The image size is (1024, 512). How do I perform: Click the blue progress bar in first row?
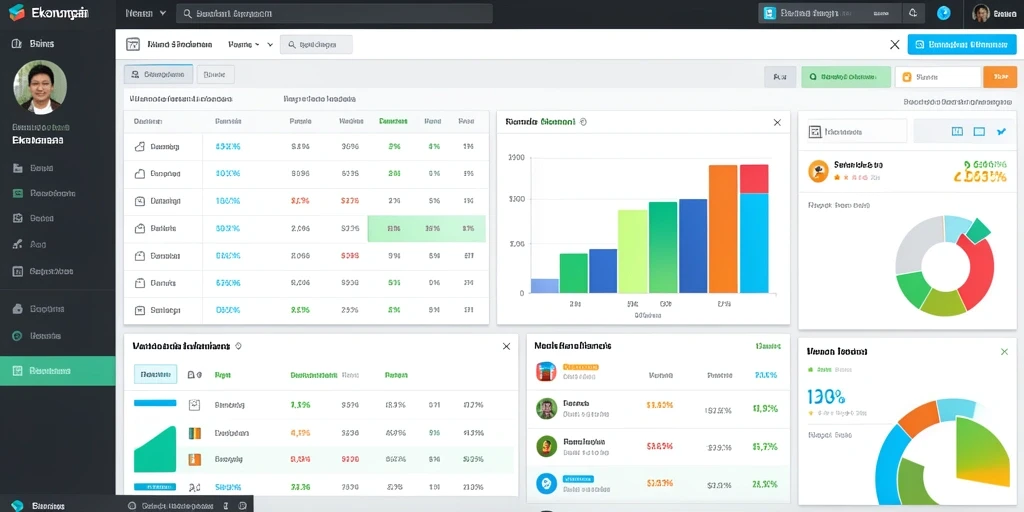tap(155, 403)
